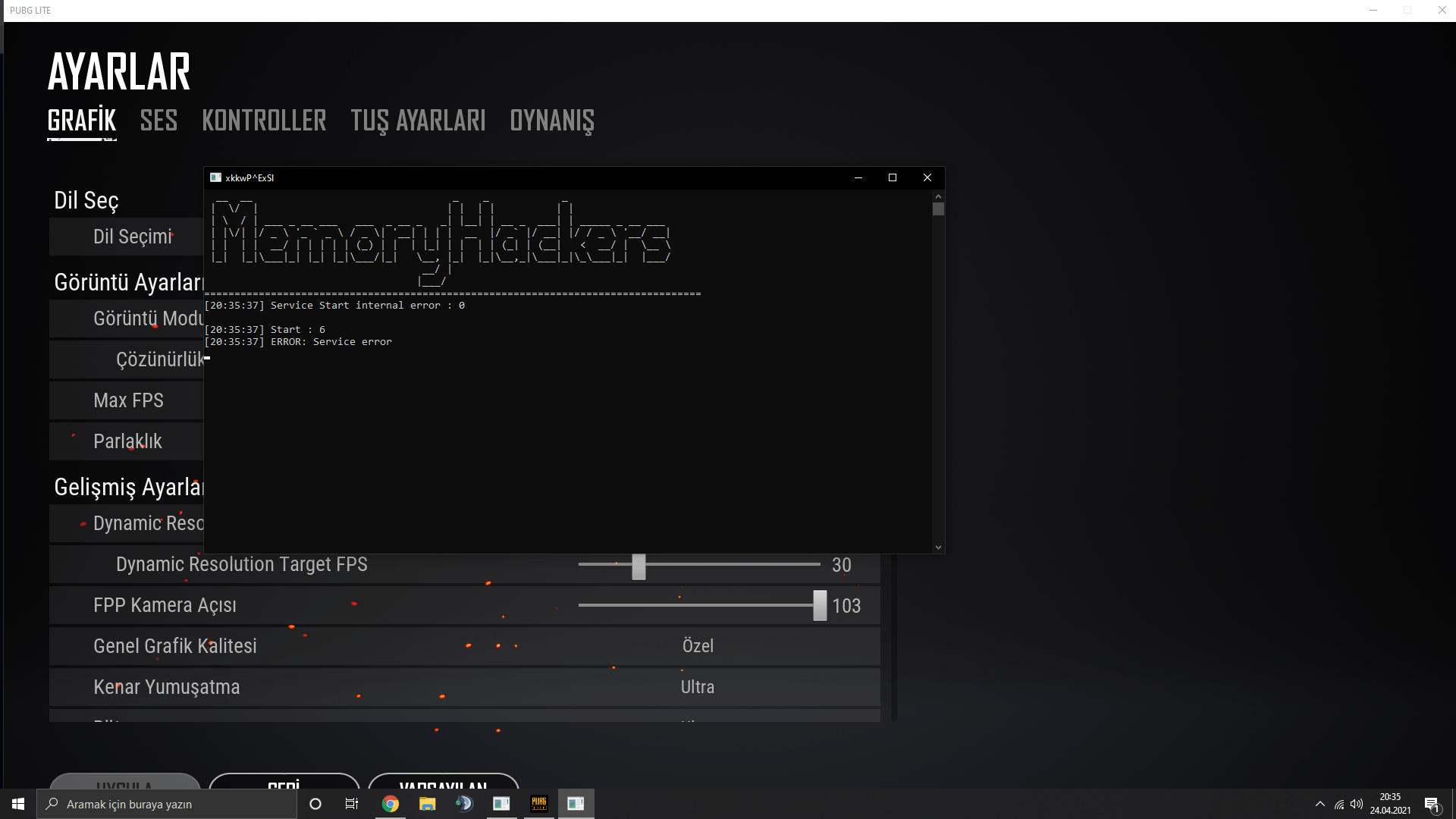Change Genel Grafik Kalitesi value Özel

698,646
